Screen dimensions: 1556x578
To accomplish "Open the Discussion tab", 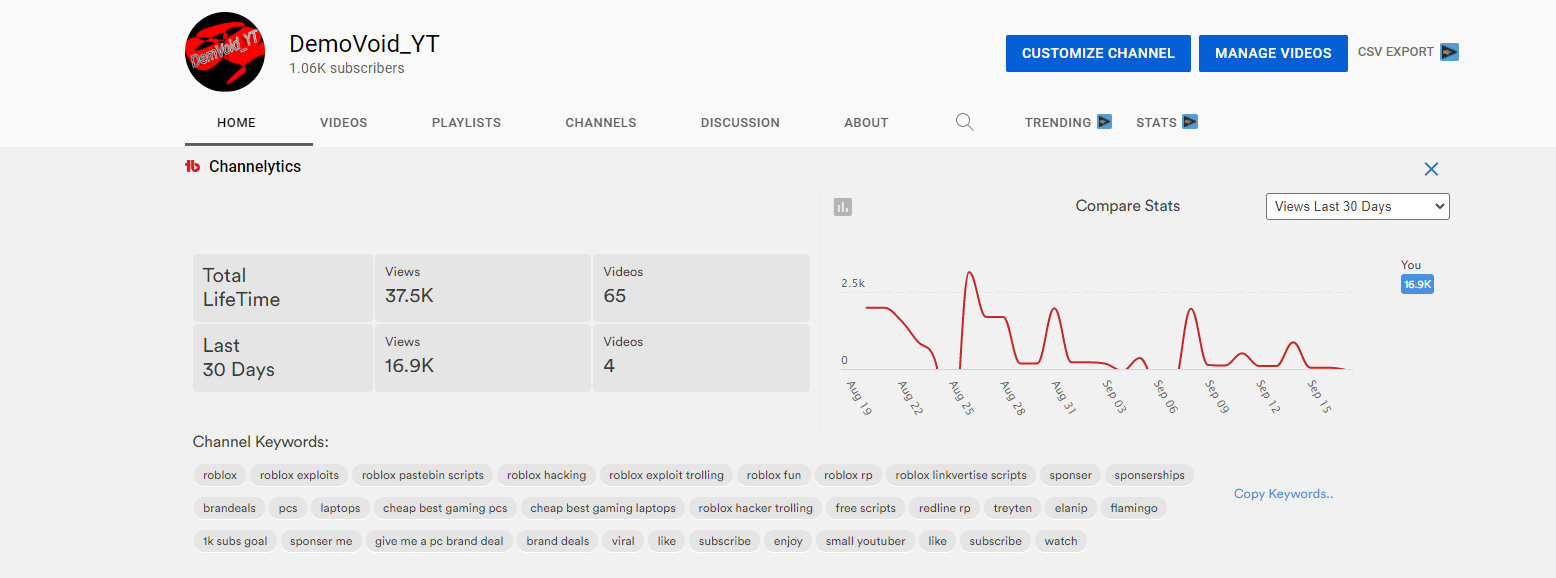I will click(740, 123).
